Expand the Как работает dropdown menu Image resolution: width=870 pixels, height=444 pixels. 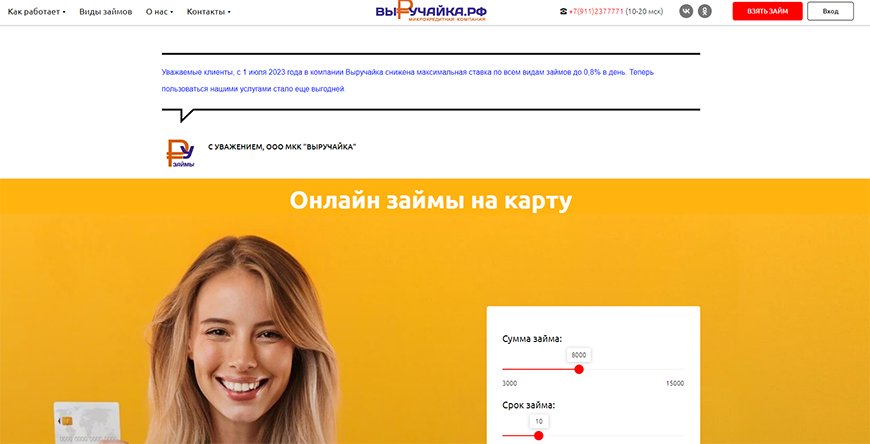coord(37,12)
